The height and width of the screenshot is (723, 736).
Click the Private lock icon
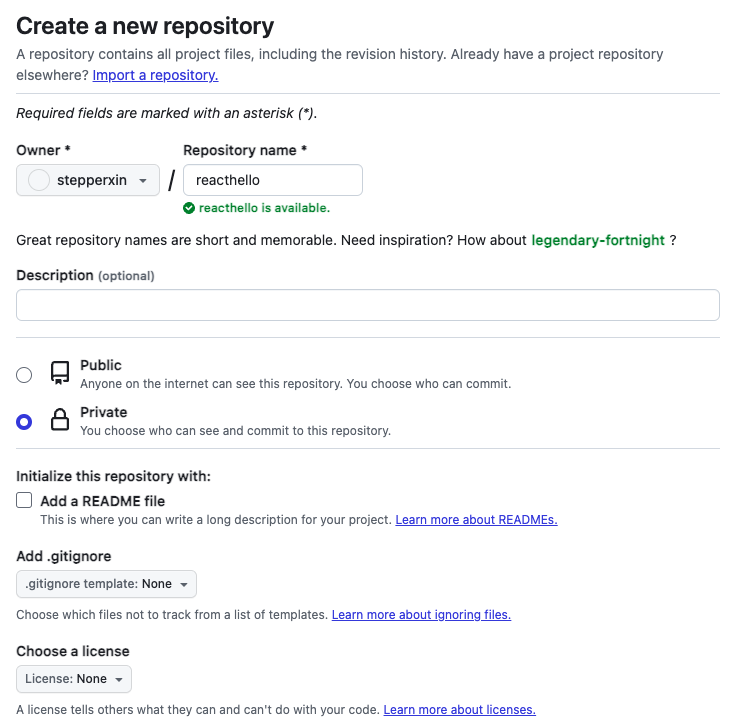[60, 419]
